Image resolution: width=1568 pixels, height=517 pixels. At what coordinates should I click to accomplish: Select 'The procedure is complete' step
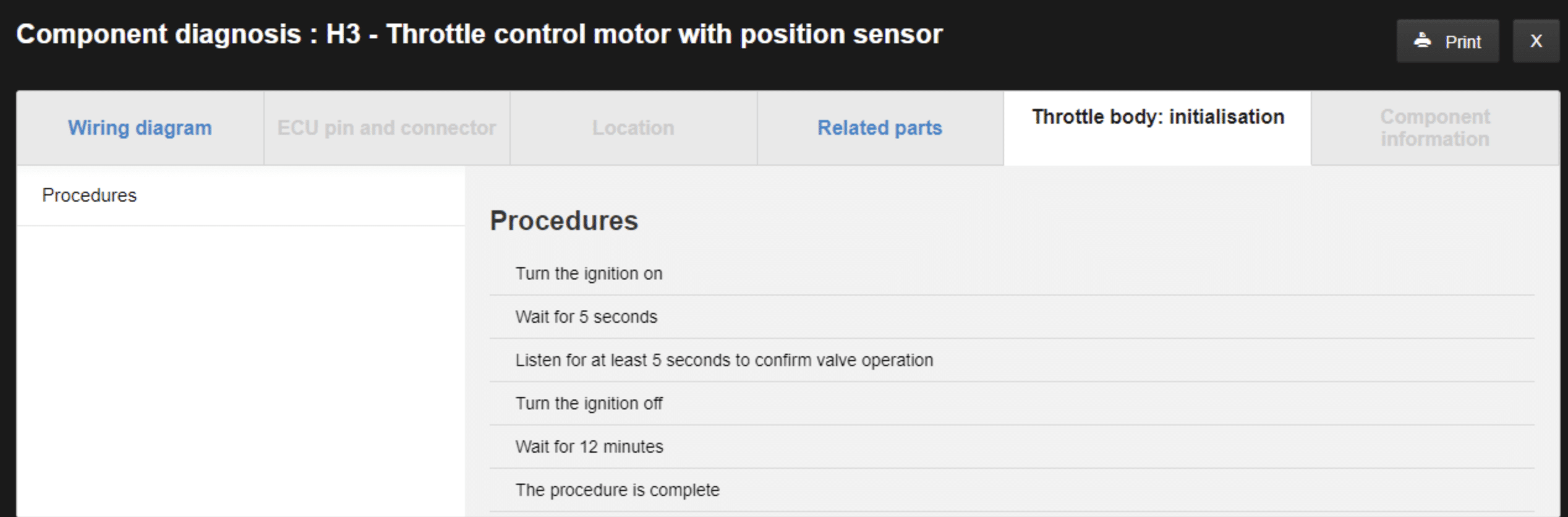click(x=617, y=490)
